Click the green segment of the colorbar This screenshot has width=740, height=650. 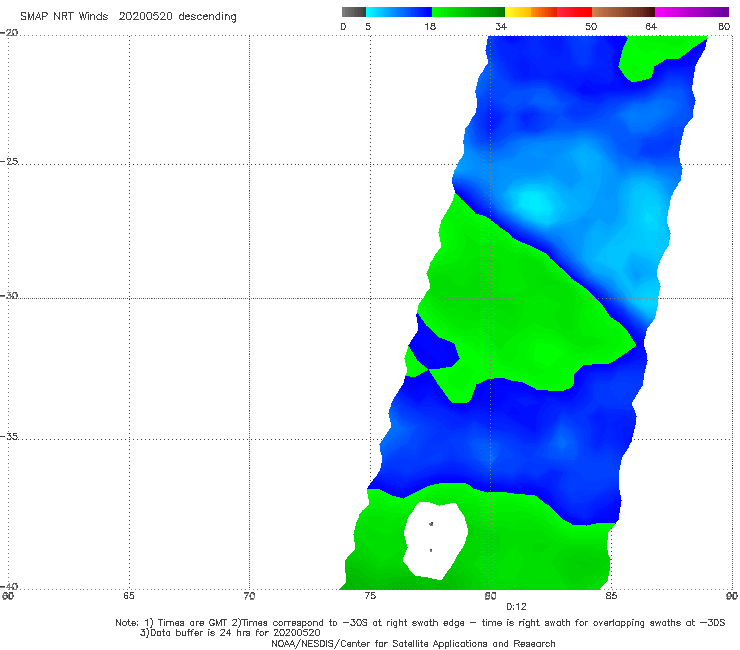(468, 12)
